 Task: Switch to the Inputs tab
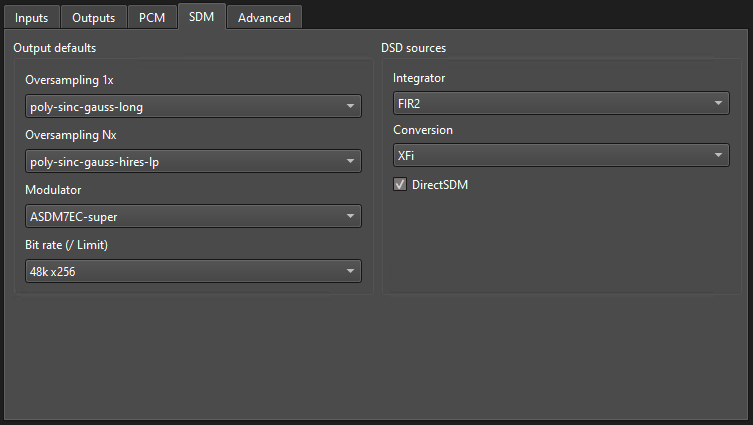pos(32,18)
